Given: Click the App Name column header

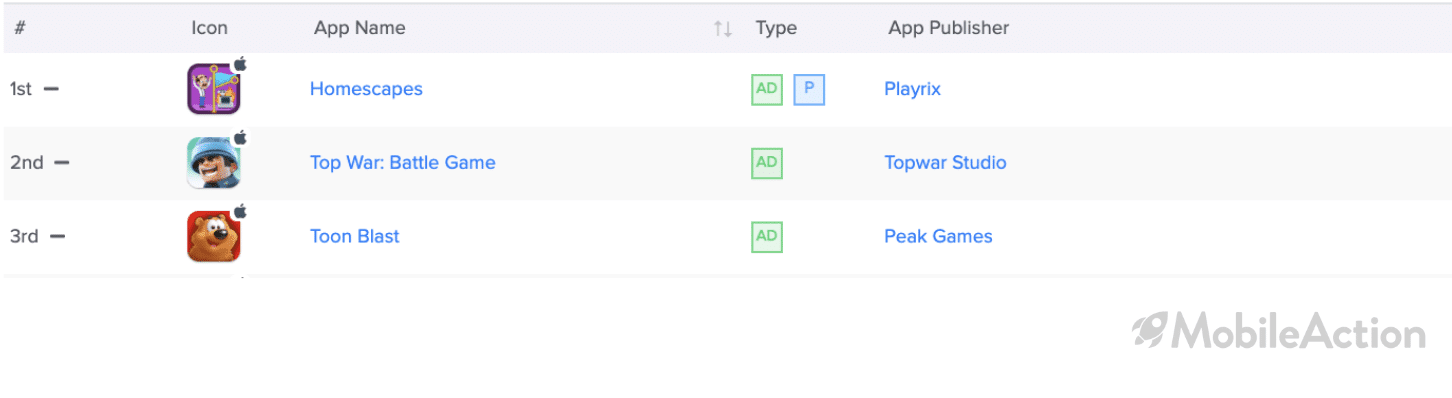Looking at the screenshot, I should click(x=360, y=28).
